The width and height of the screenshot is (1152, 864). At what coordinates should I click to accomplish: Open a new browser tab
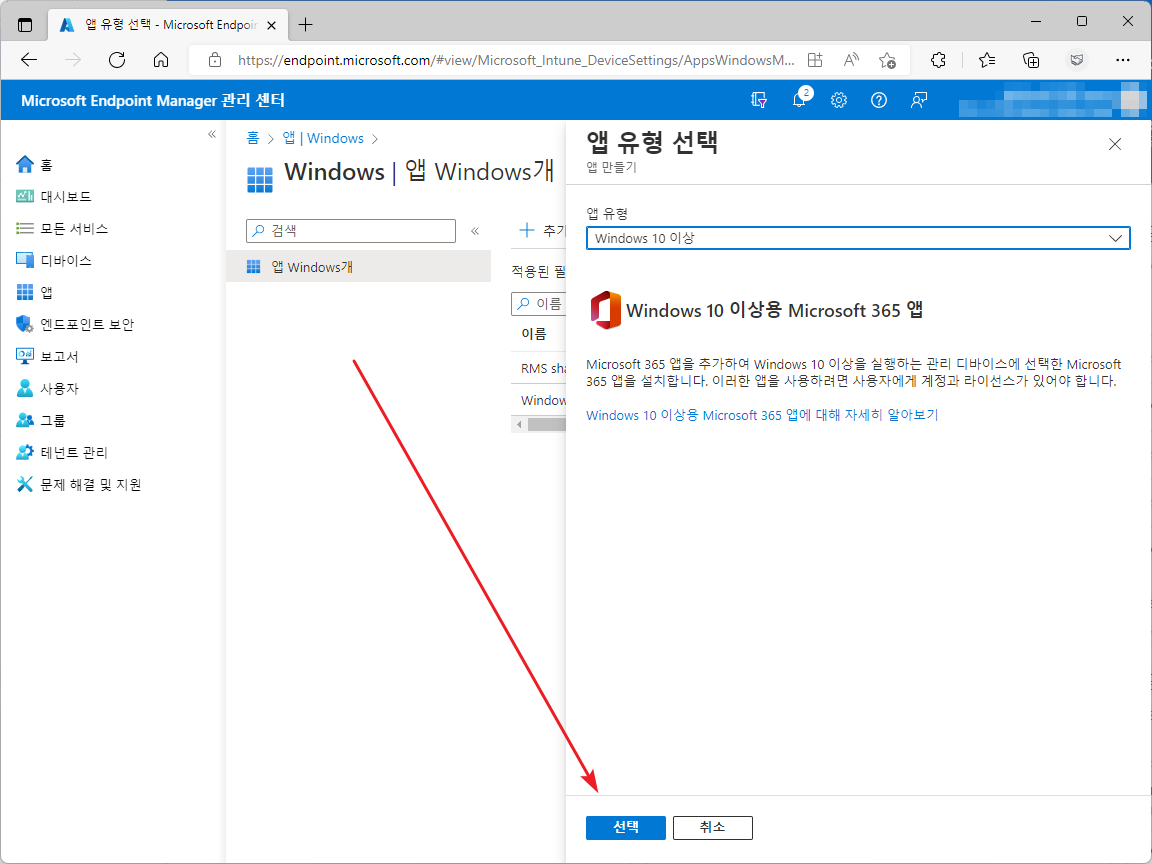(x=306, y=25)
